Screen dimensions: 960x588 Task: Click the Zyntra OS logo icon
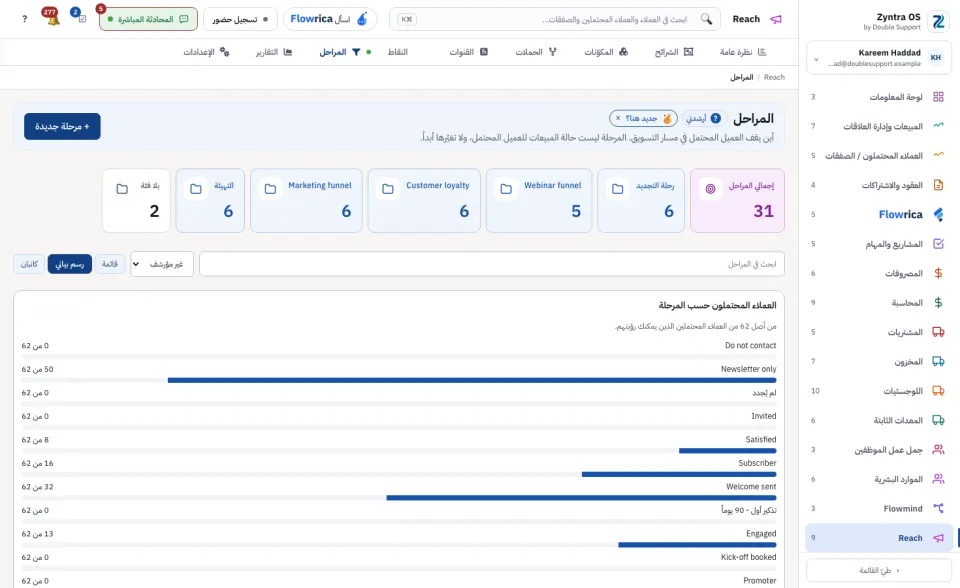click(x=938, y=21)
